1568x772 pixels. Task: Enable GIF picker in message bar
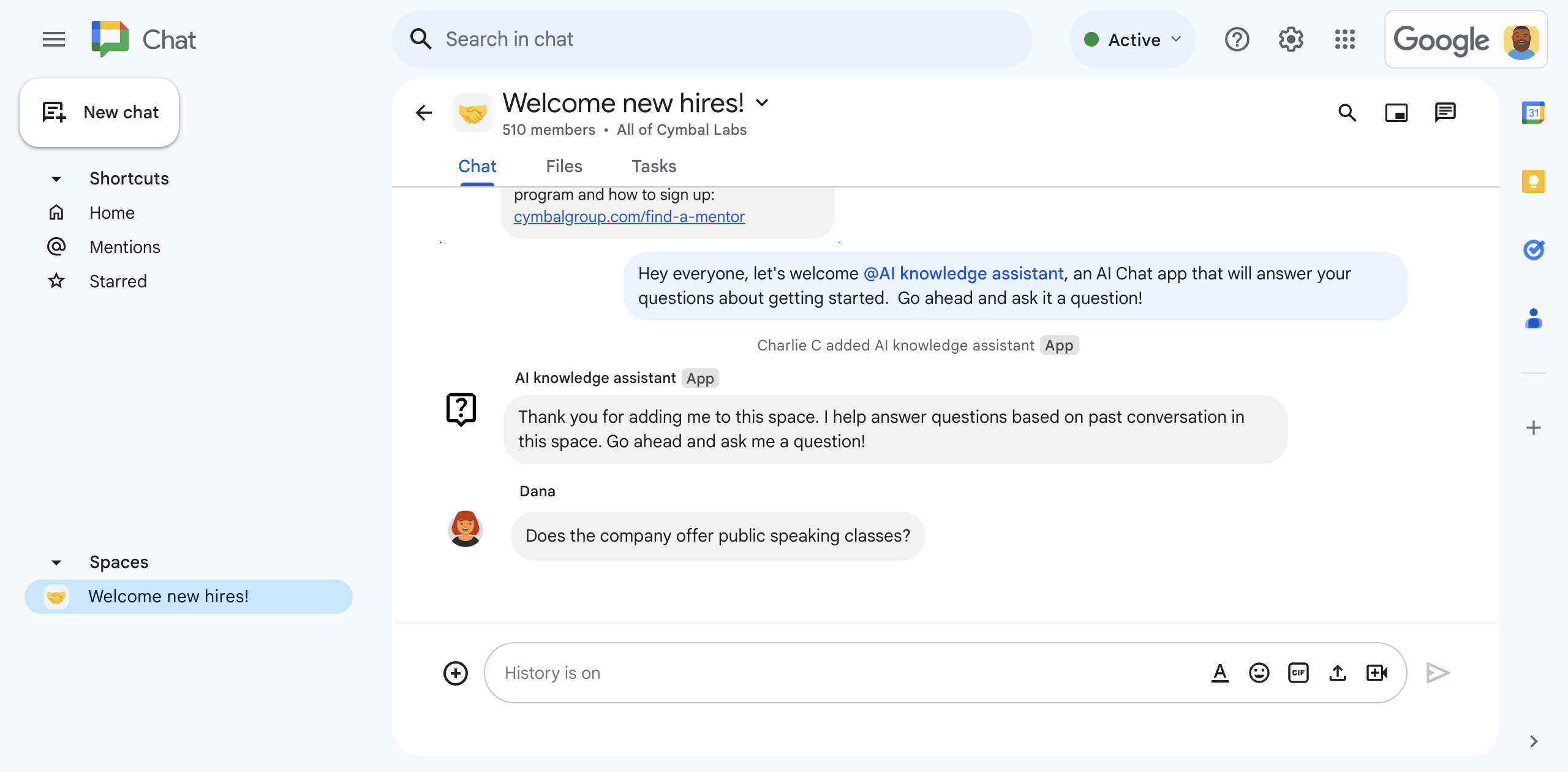(x=1298, y=672)
